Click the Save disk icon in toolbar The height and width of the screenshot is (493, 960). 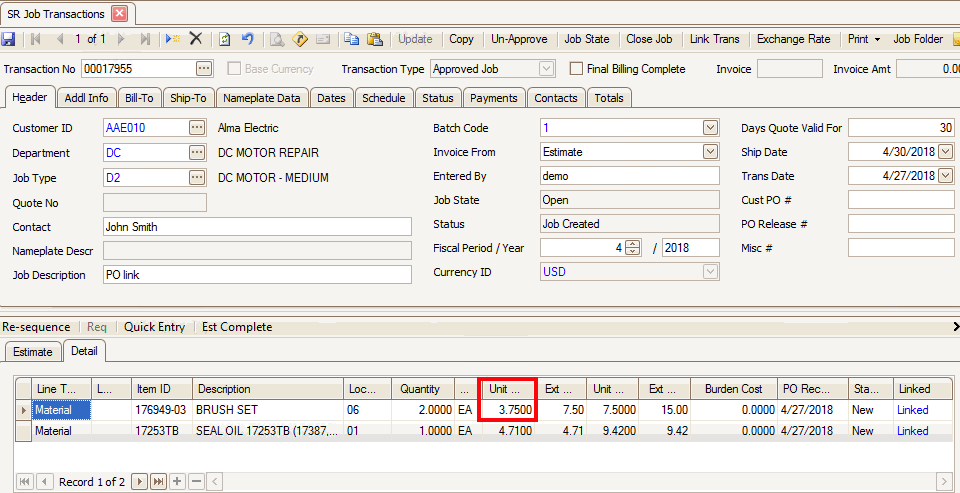pos(9,39)
